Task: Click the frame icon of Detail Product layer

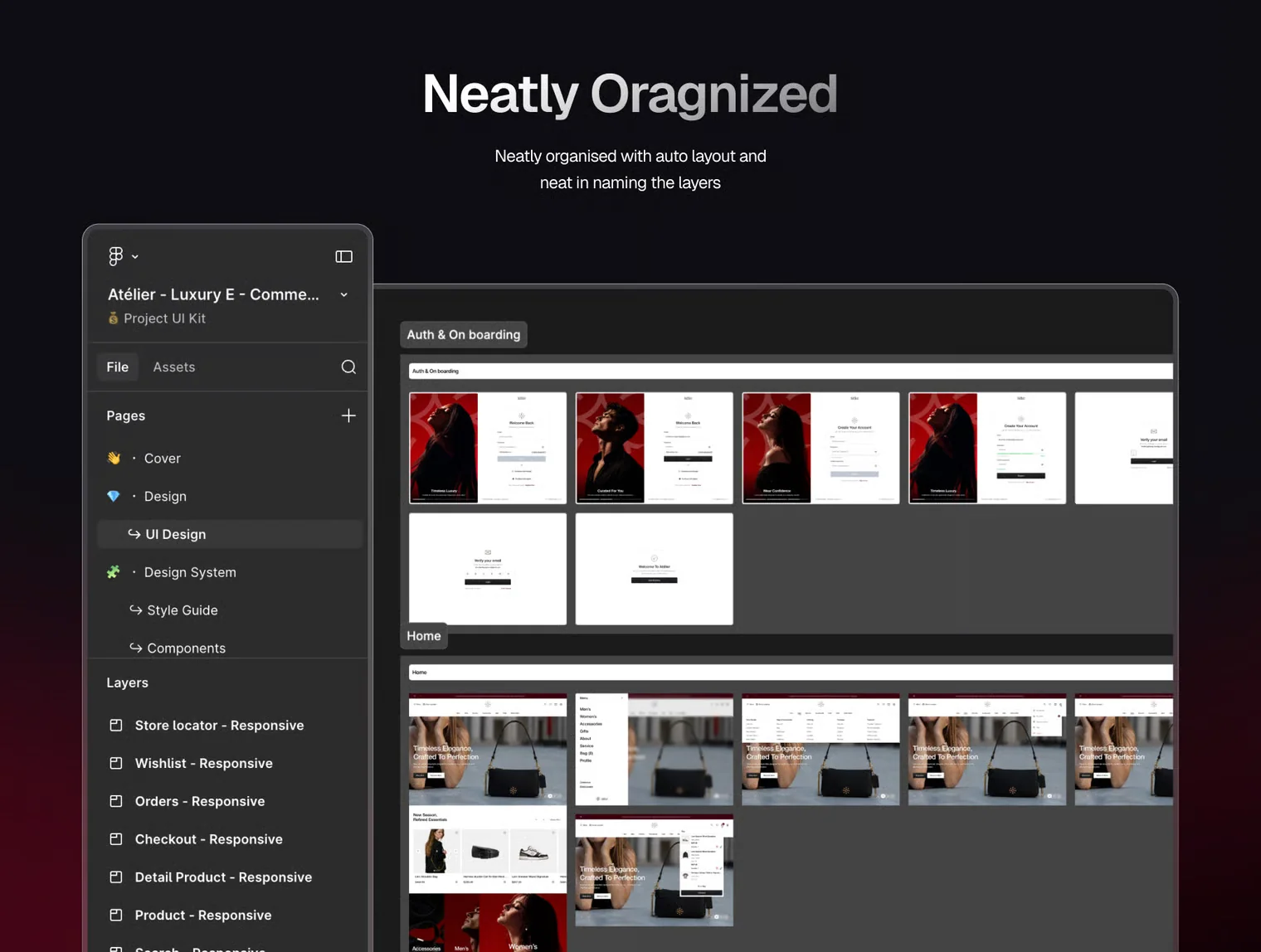Action: (116, 877)
